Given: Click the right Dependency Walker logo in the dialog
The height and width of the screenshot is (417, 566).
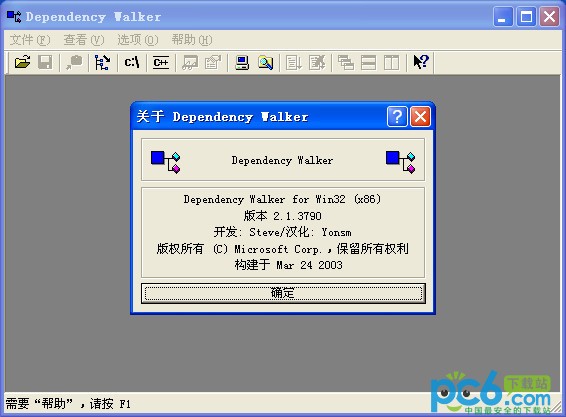Looking at the screenshot, I should (400, 162).
